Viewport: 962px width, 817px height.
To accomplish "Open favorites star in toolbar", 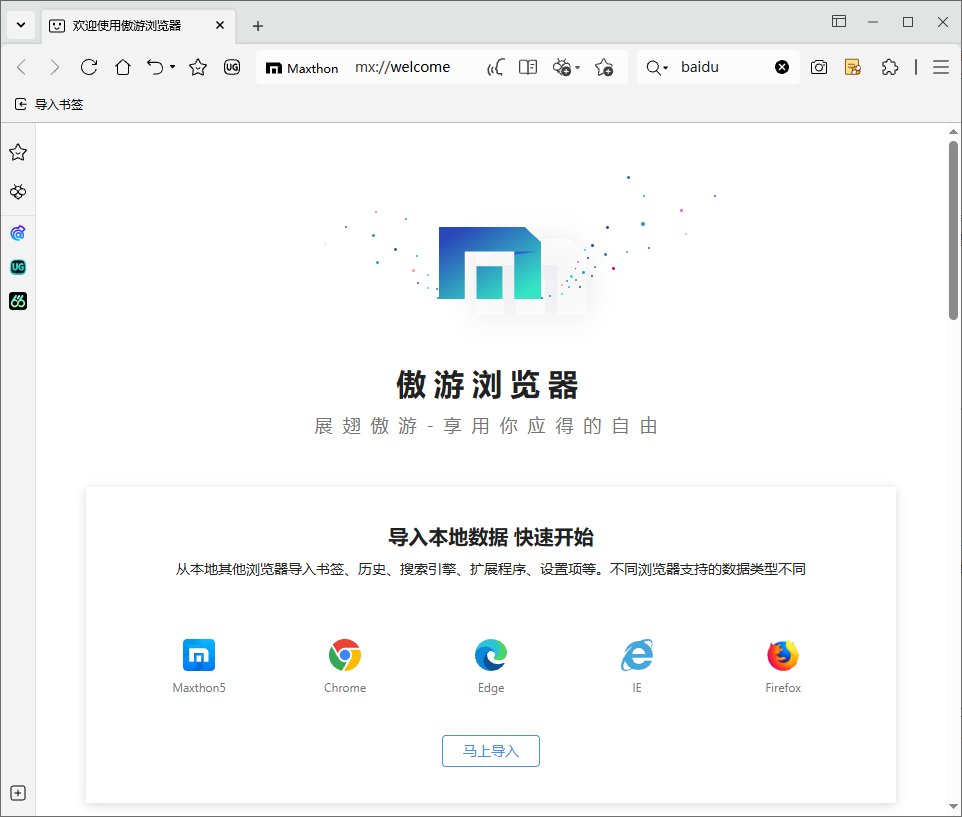I will click(198, 67).
